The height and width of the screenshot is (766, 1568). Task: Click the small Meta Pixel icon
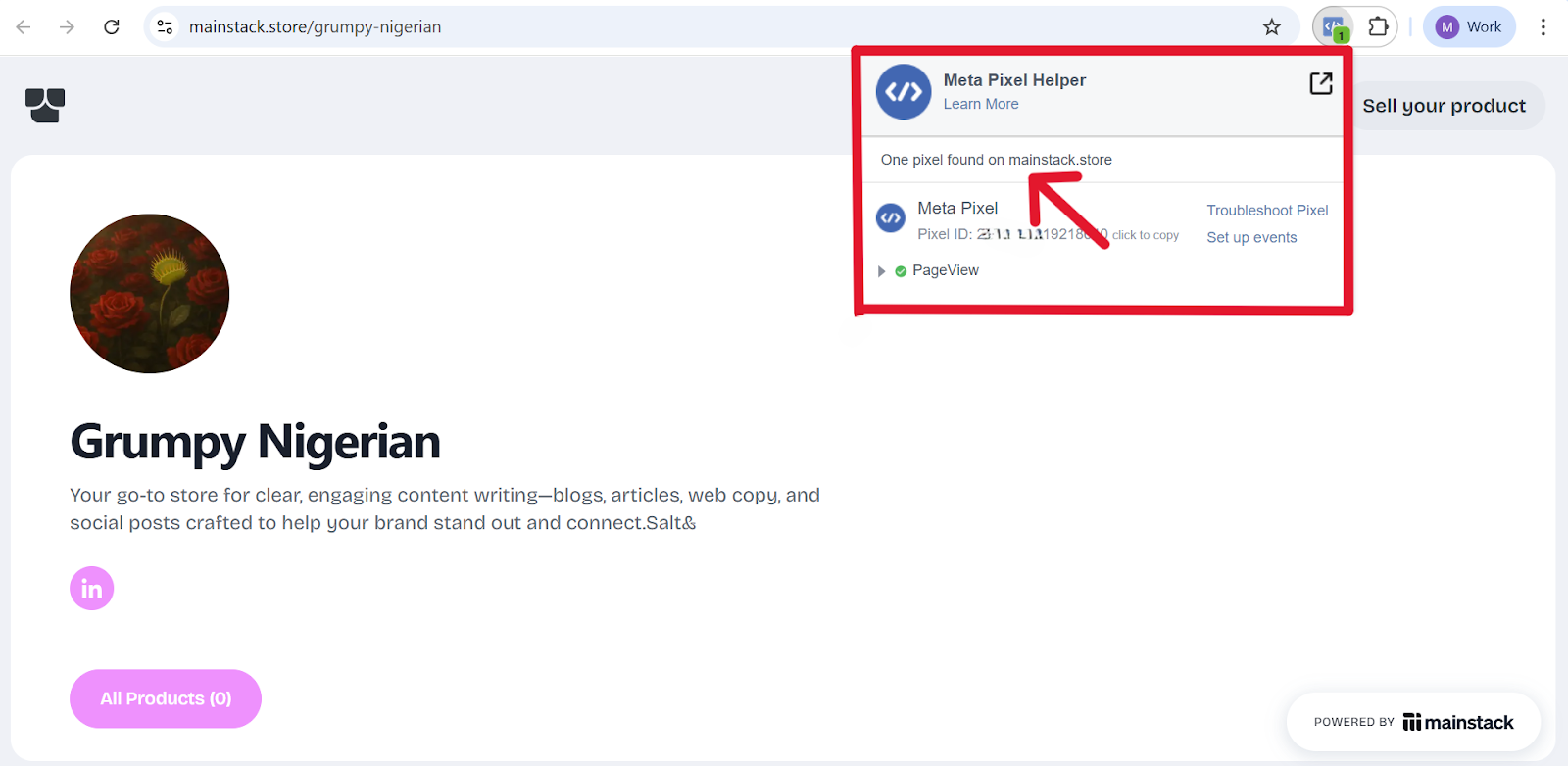(891, 218)
